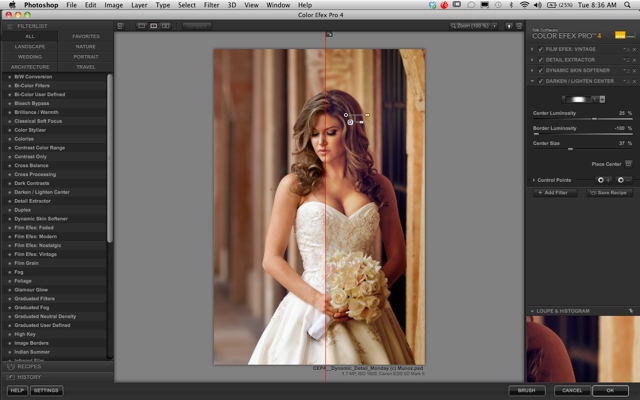Screen dimensions: 640x400
Task: Open Dynamic Skin Softener options menu icon
Action: (x=627, y=71)
